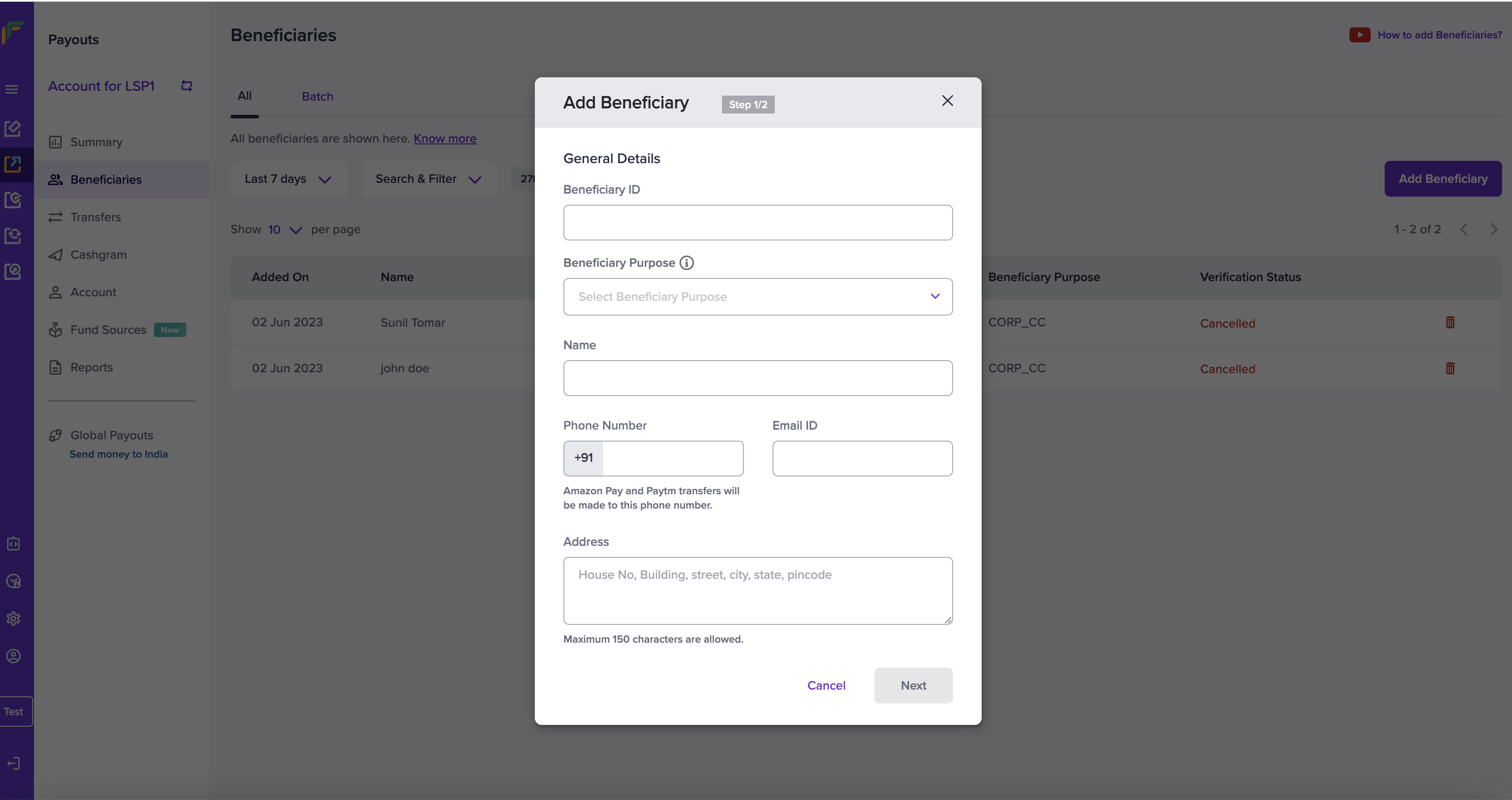Click the logout icon at rail bottom
This screenshot has height=800, width=1512.
pyautogui.click(x=13, y=763)
